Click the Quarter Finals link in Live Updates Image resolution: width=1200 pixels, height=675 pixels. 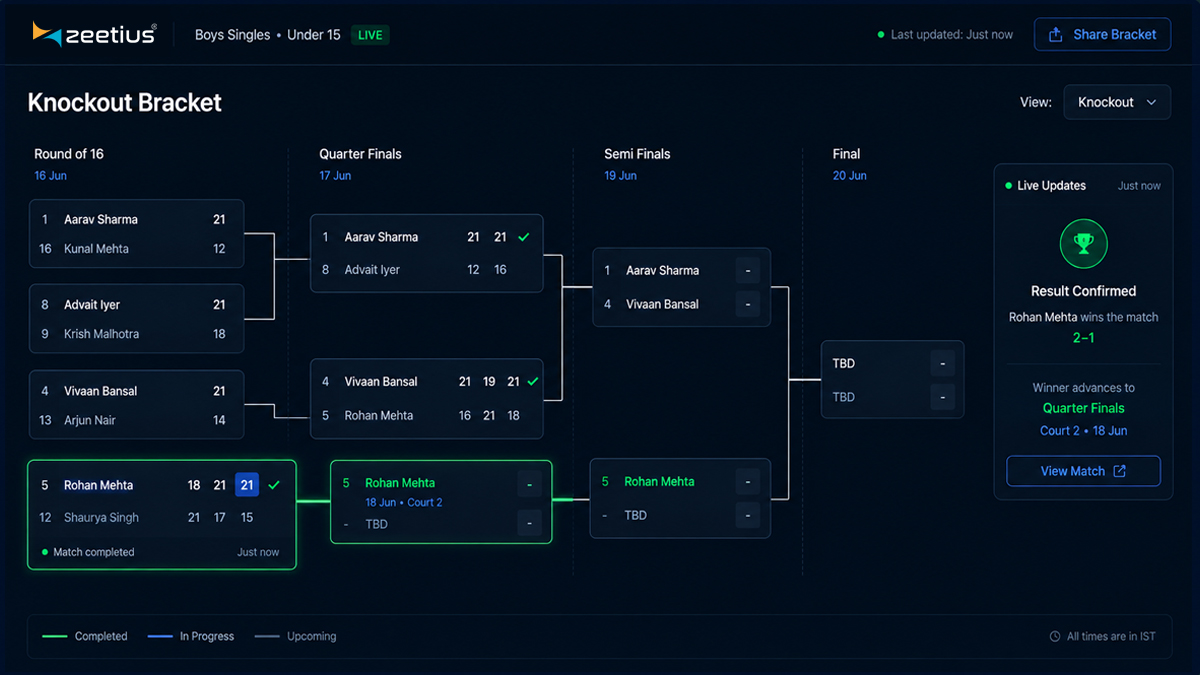(1083, 408)
